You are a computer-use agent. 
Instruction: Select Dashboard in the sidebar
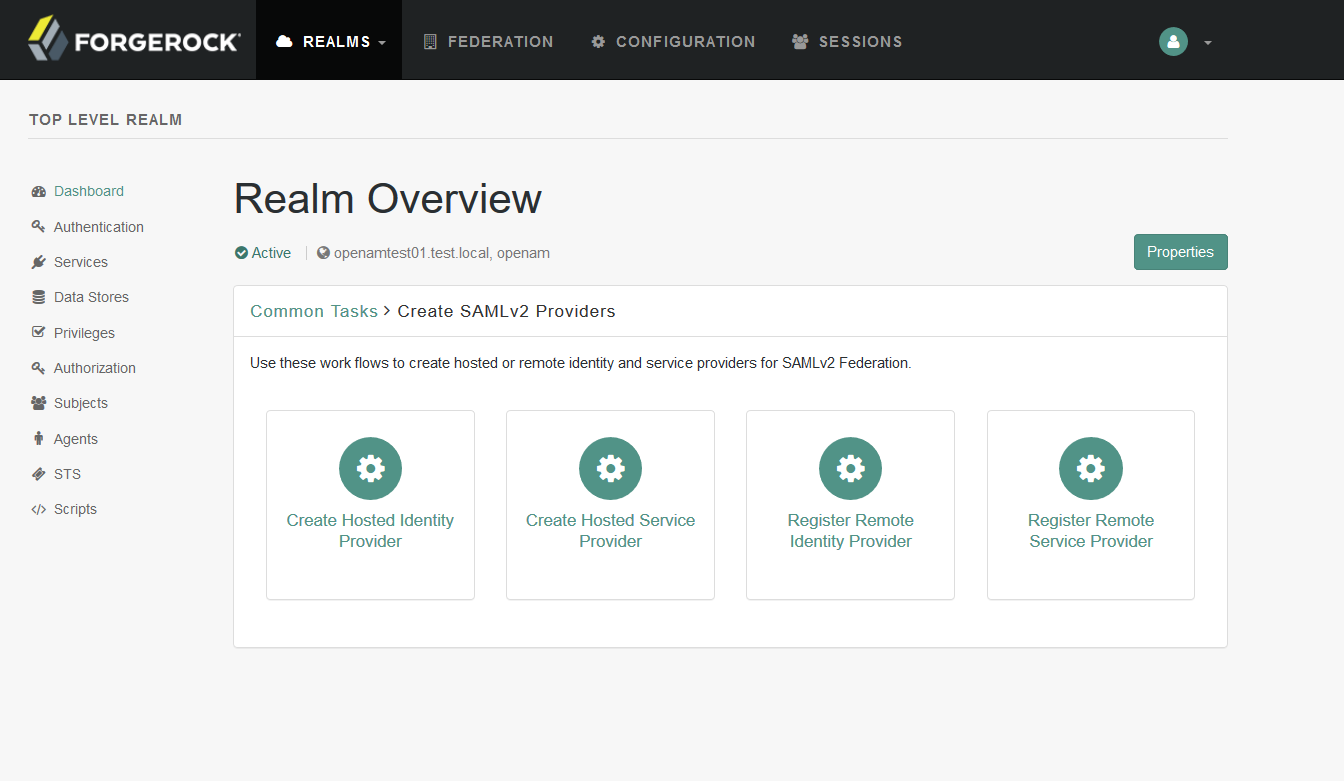pyautogui.click(x=89, y=191)
